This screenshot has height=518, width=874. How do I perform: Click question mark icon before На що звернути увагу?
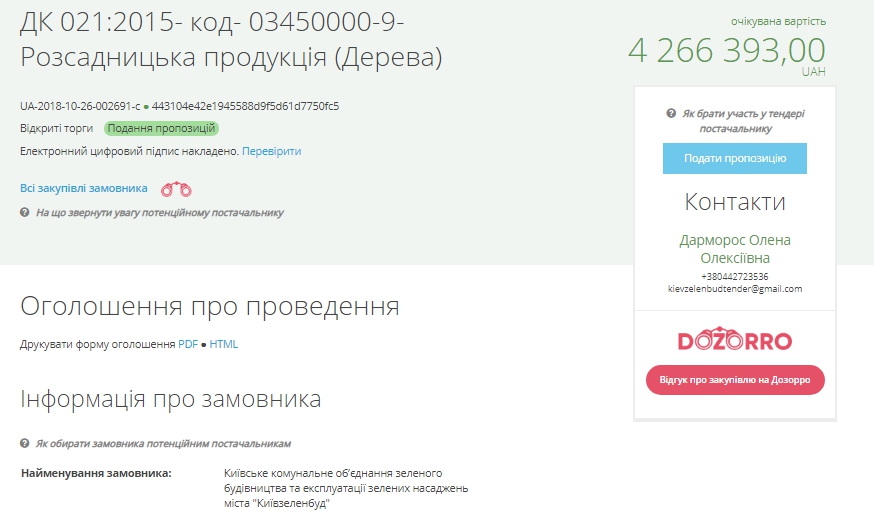point(24,213)
